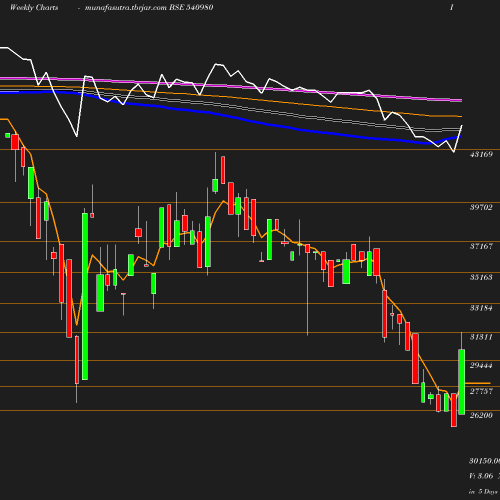The height and width of the screenshot is (500, 500).
Task: Select the 37167 price level label
Action: point(481,246)
